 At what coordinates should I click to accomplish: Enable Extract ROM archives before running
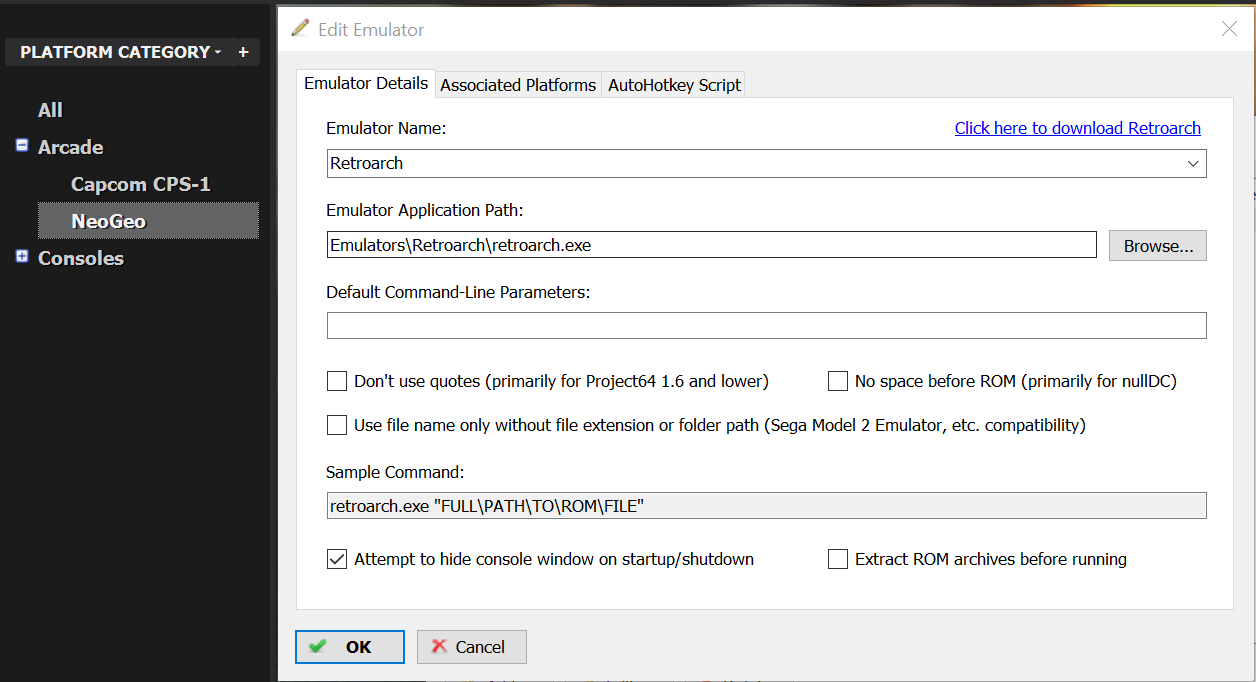(x=838, y=559)
